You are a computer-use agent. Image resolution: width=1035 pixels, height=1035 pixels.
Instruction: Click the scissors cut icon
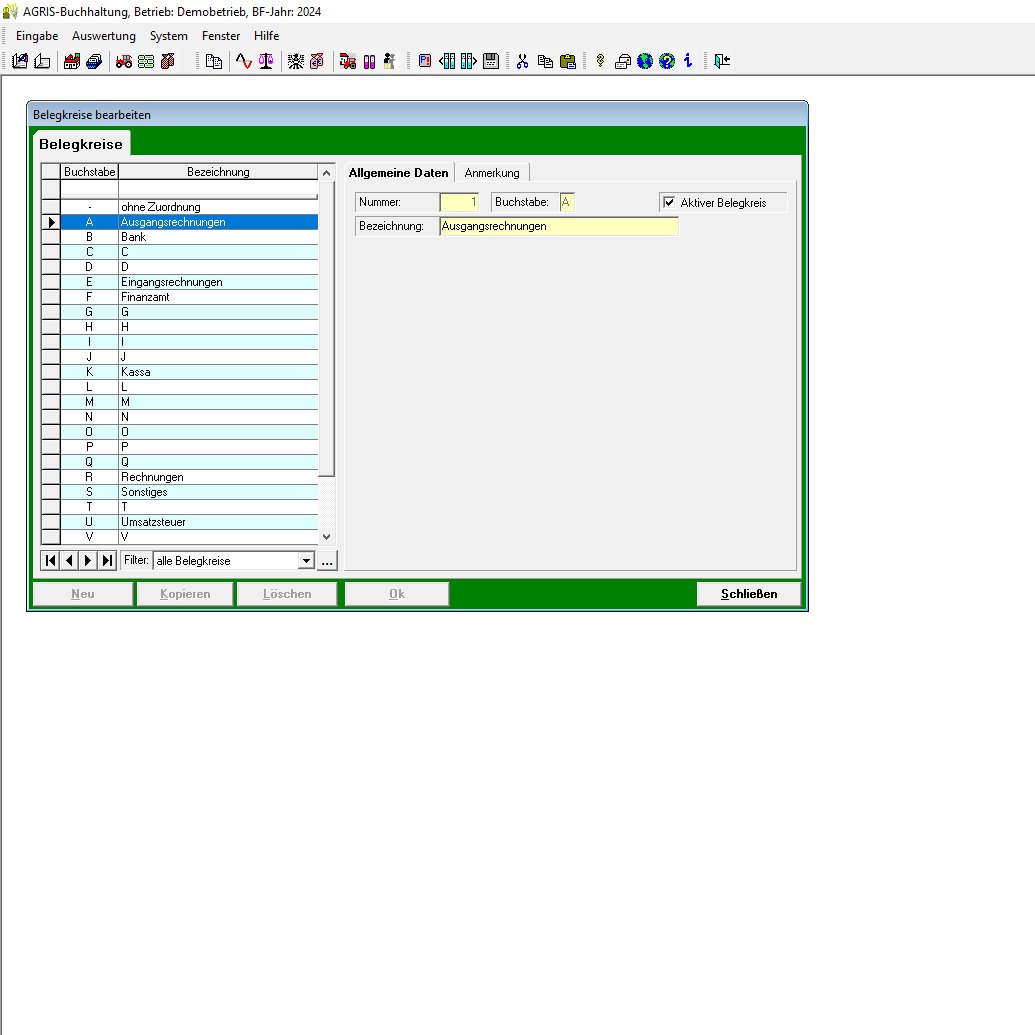(x=522, y=61)
